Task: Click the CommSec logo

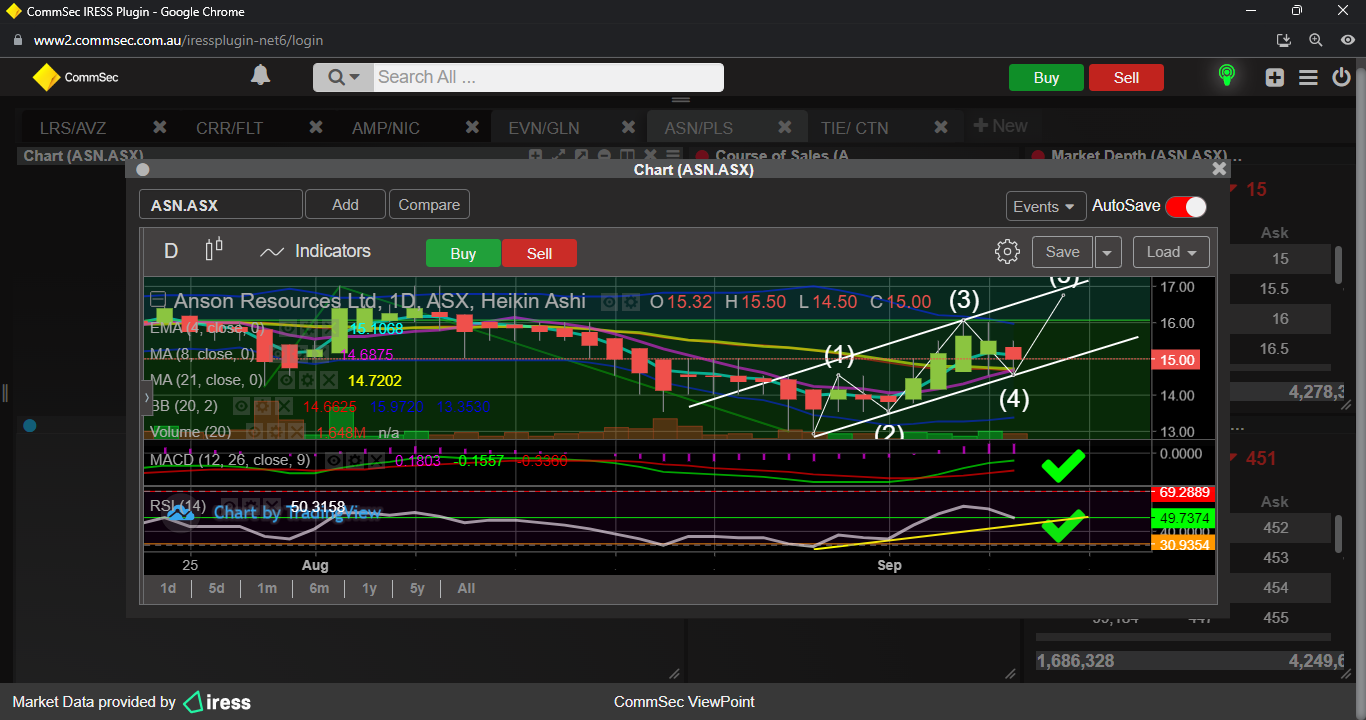Action: click(x=75, y=77)
